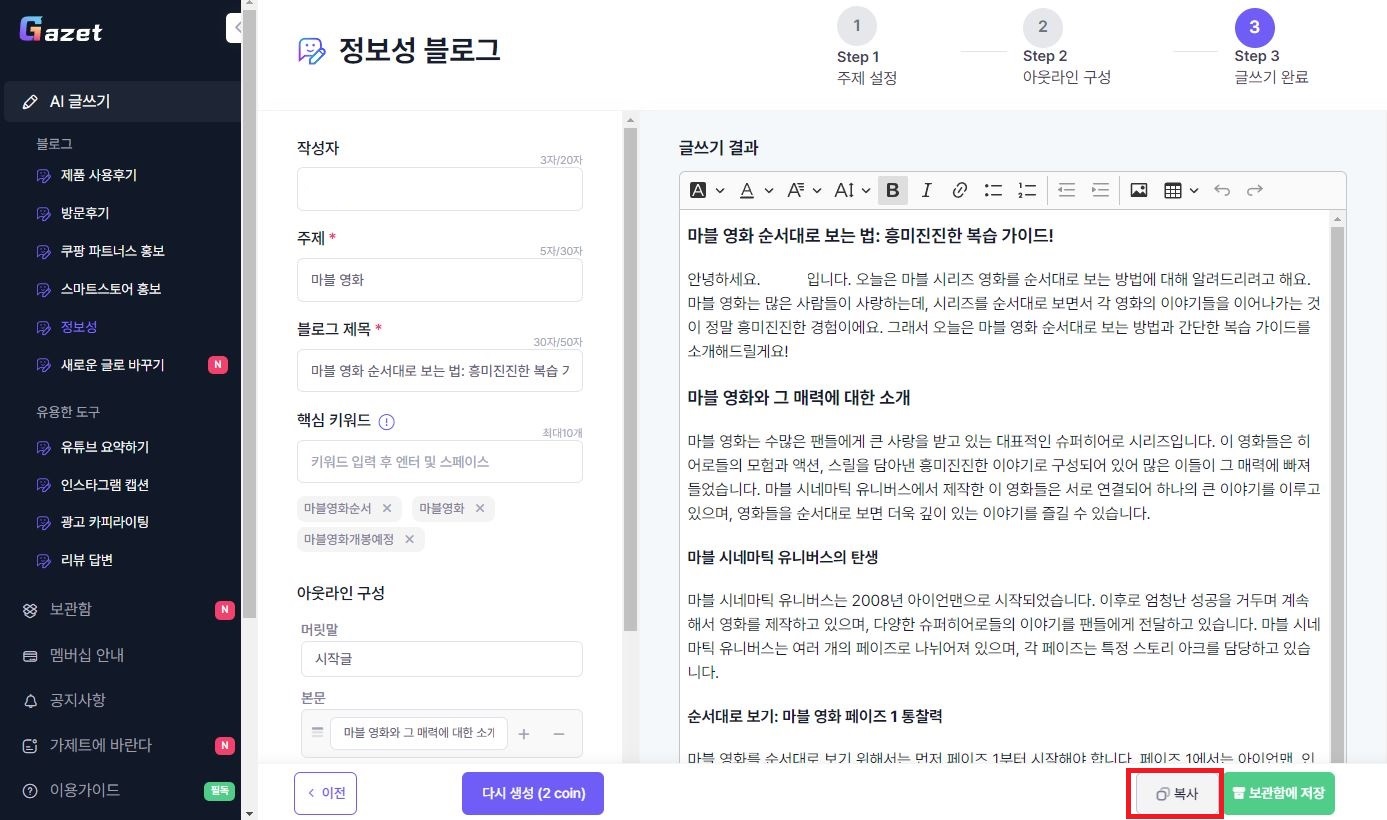1387x820 pixels.
Task: Click the sidebar scrollbar
Action: pos(249,315)
